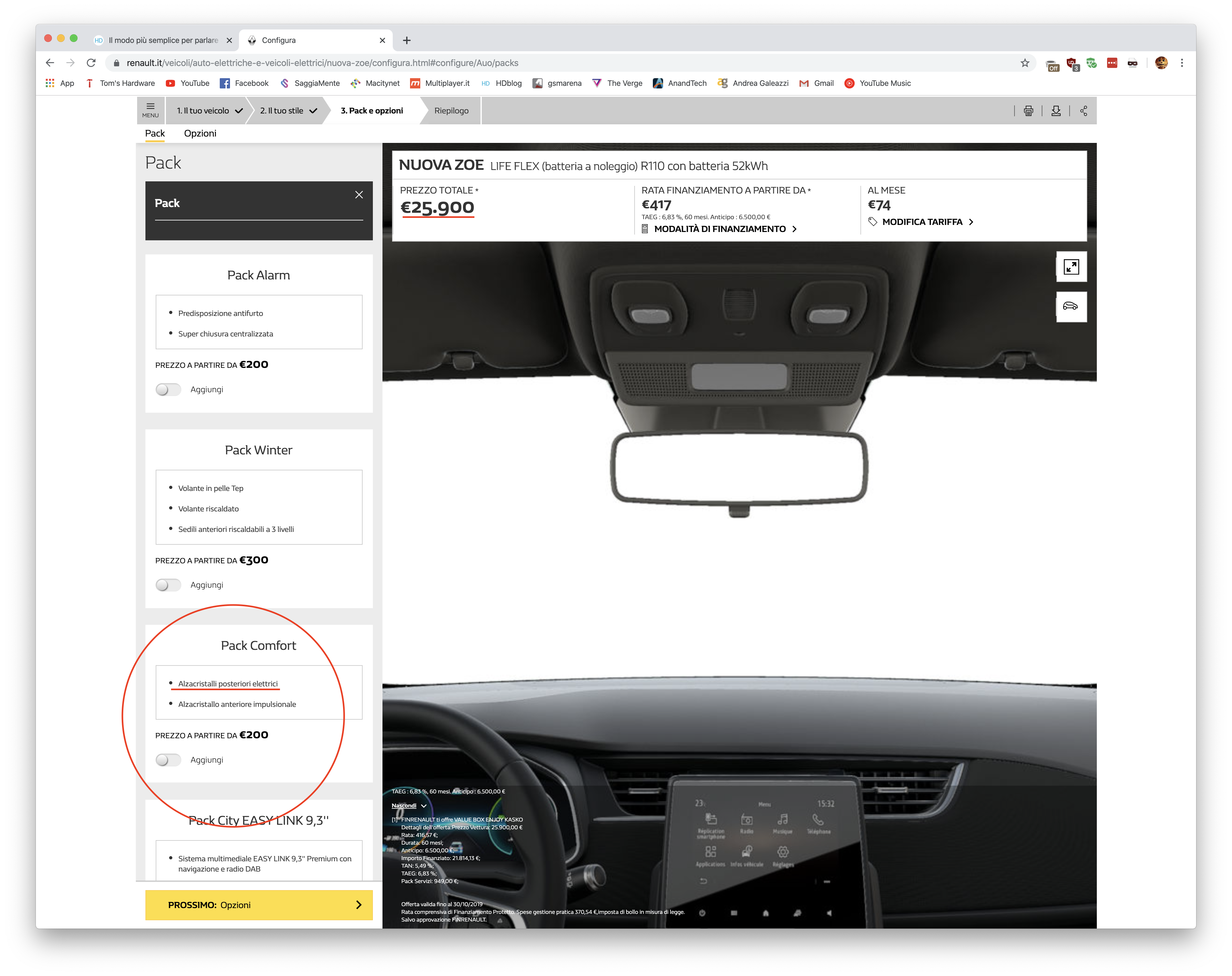Open HDblog bookmark

[502, 83]
